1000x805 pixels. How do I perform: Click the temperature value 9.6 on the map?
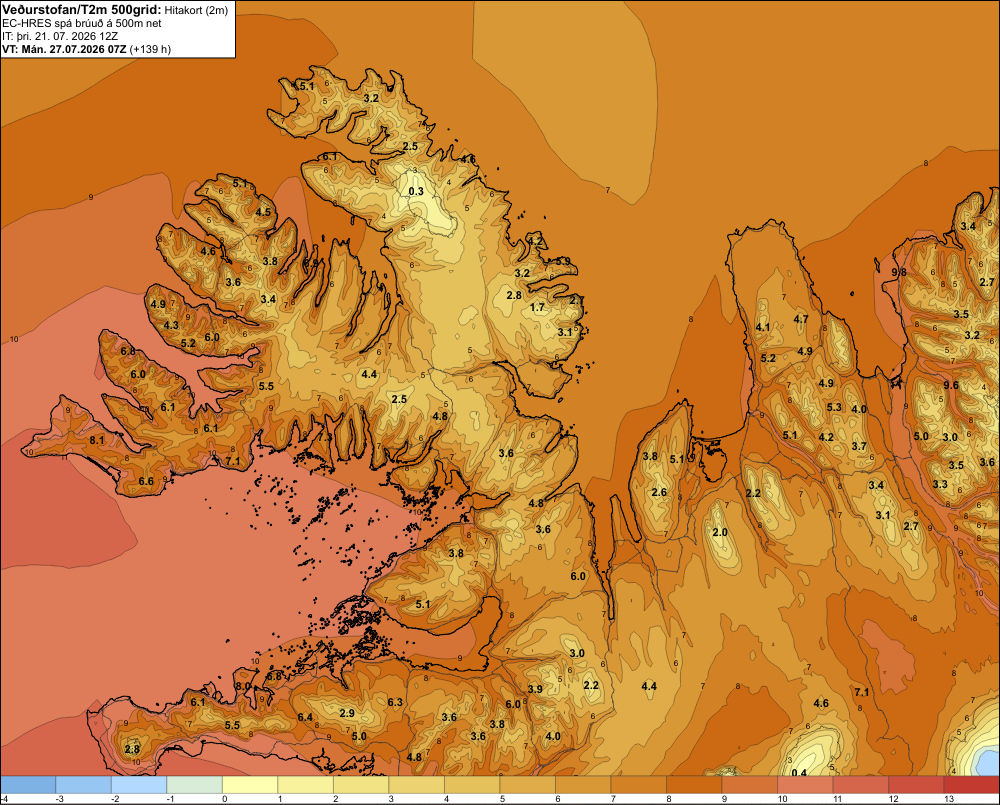tap(951, 385)
